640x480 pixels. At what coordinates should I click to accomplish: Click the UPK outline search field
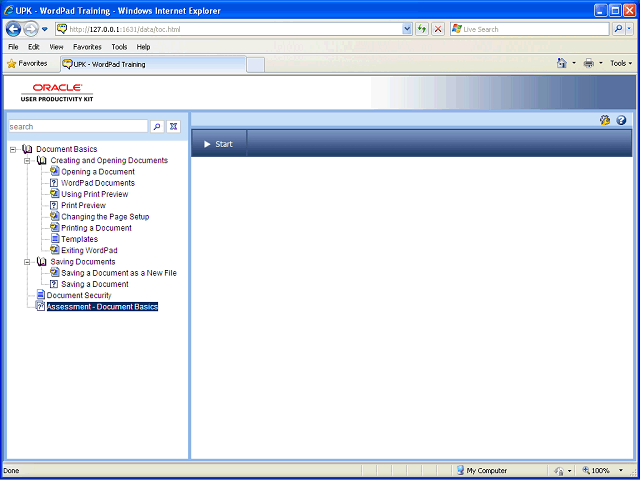coord(78,127)
